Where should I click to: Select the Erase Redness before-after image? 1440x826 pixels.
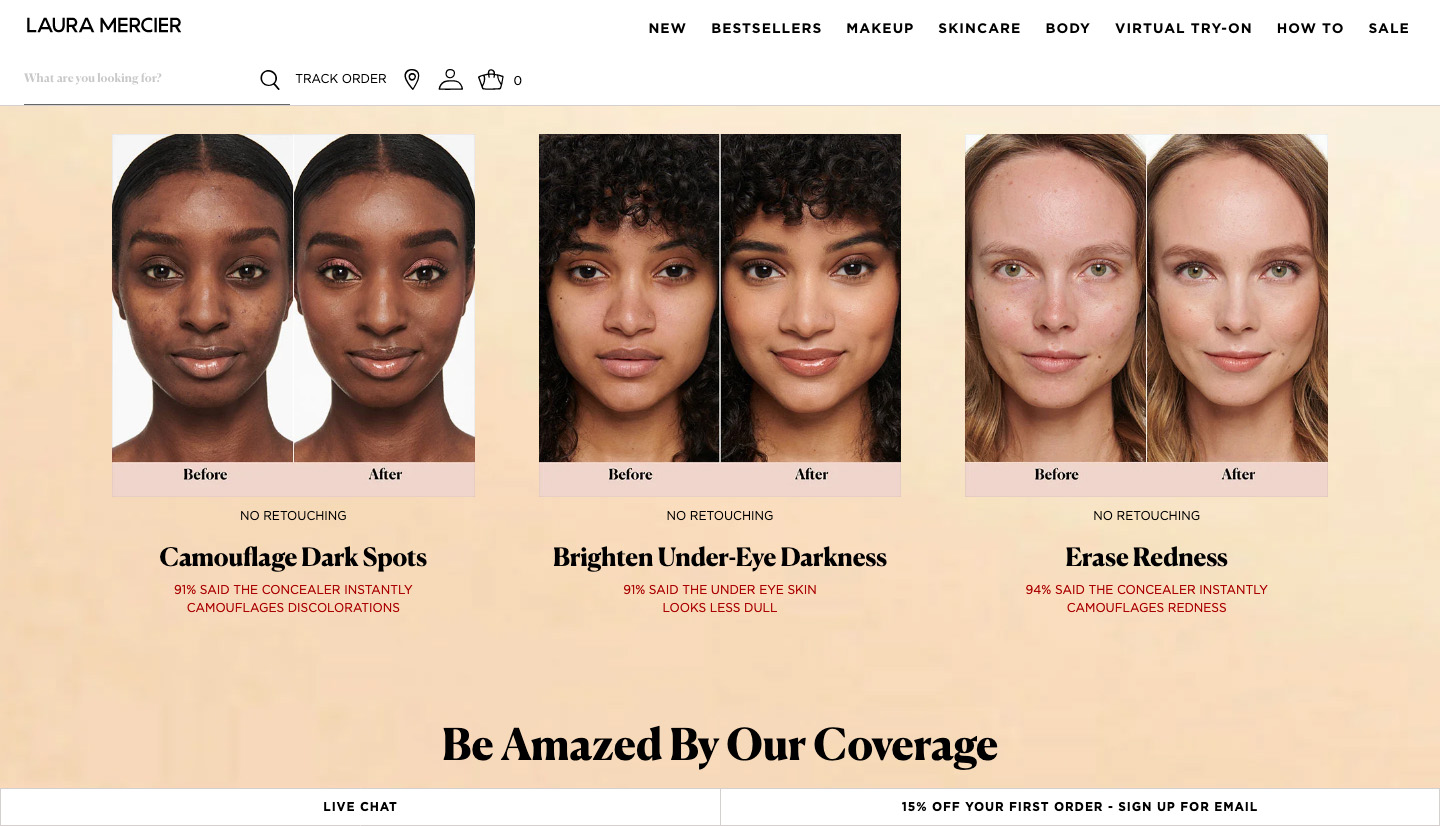click(x=1146, y=315)
